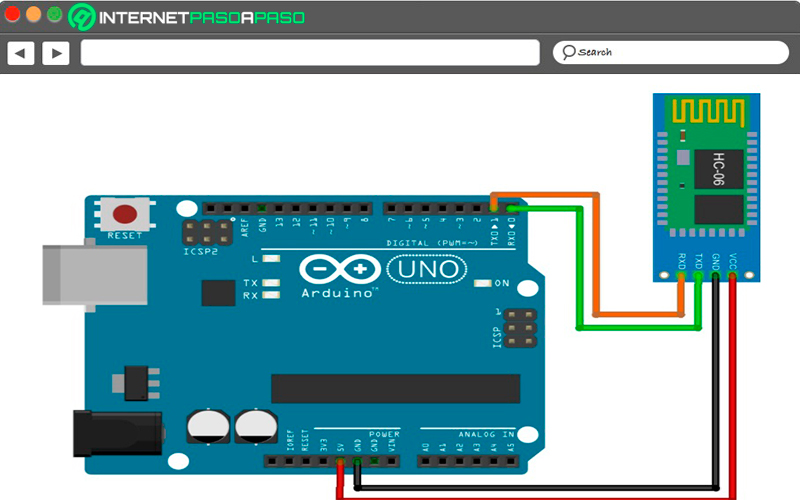The width and height of the screenshot is (800, 500).
Task: Click the UNO oval label
Action: click(x=427, y=269)
